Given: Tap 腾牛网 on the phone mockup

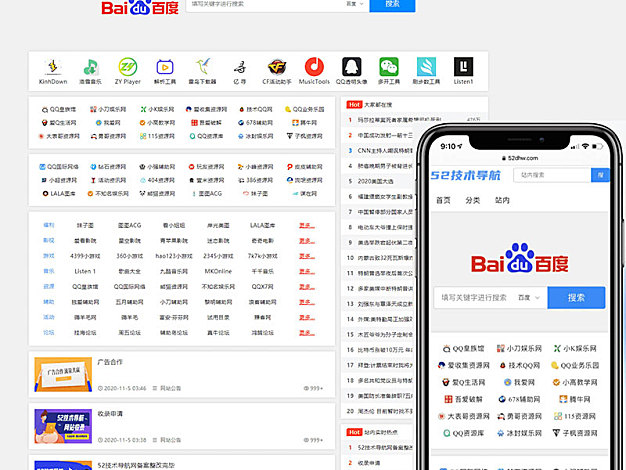Looking at the screenshot, I should click(574, 399).
